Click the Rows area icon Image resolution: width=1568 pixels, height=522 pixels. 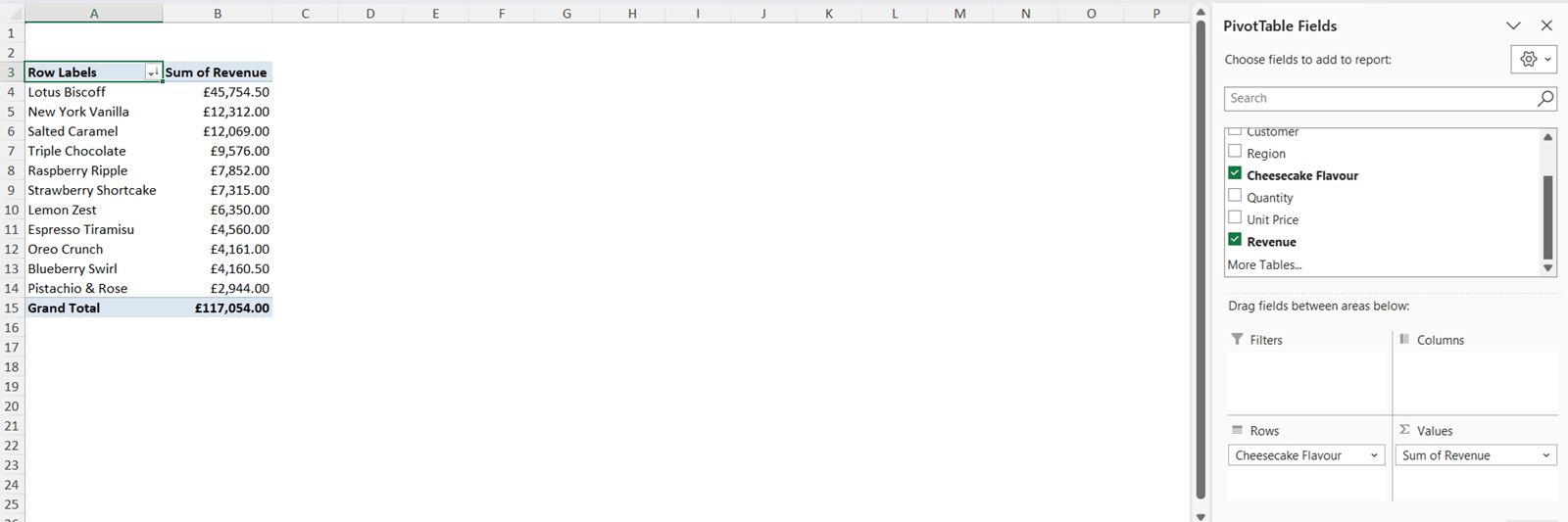pyautogui.click(x=1237, y=430)
